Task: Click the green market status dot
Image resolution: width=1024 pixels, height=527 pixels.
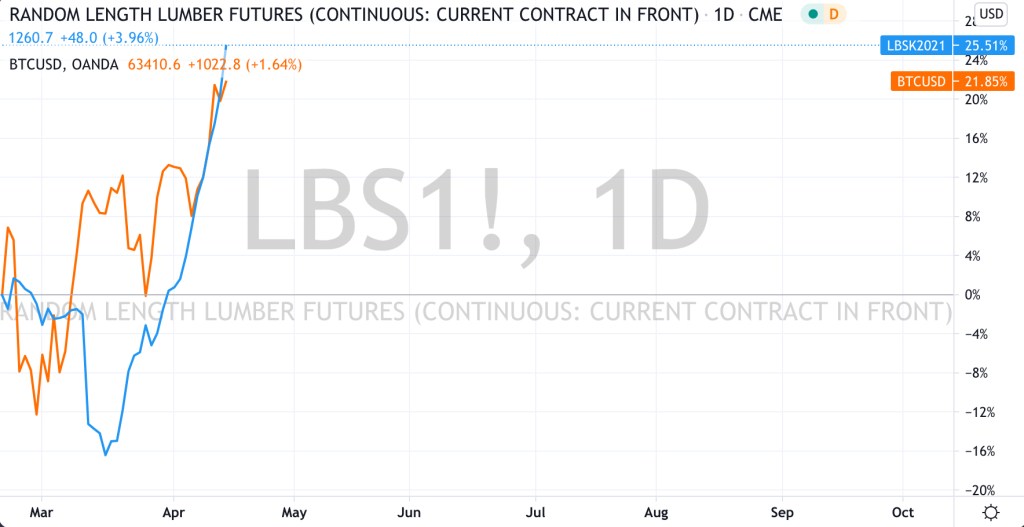Action: click(x=812, y=15)
